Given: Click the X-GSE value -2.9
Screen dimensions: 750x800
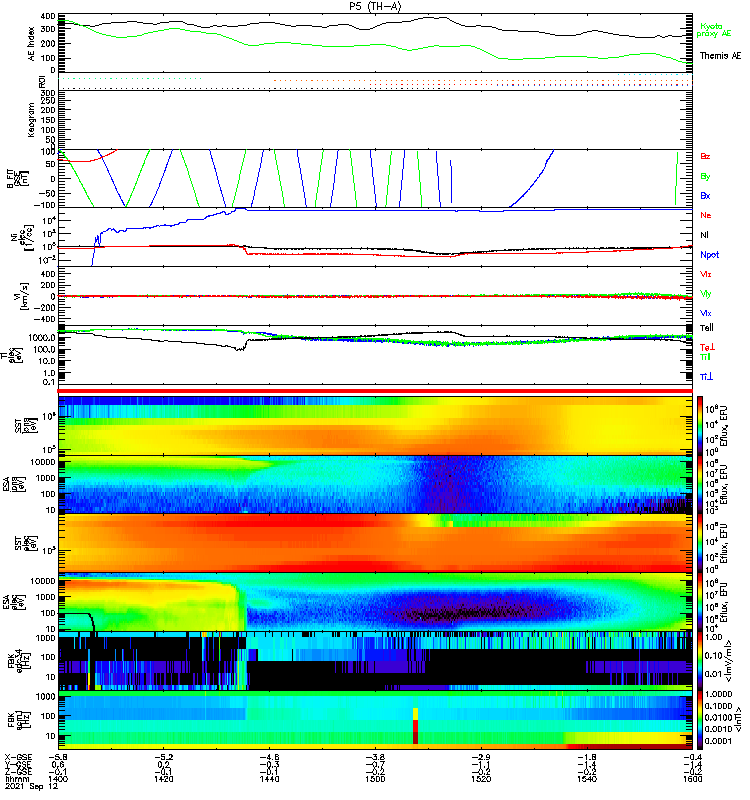Looking at the screenshot, I should point(481,758).
